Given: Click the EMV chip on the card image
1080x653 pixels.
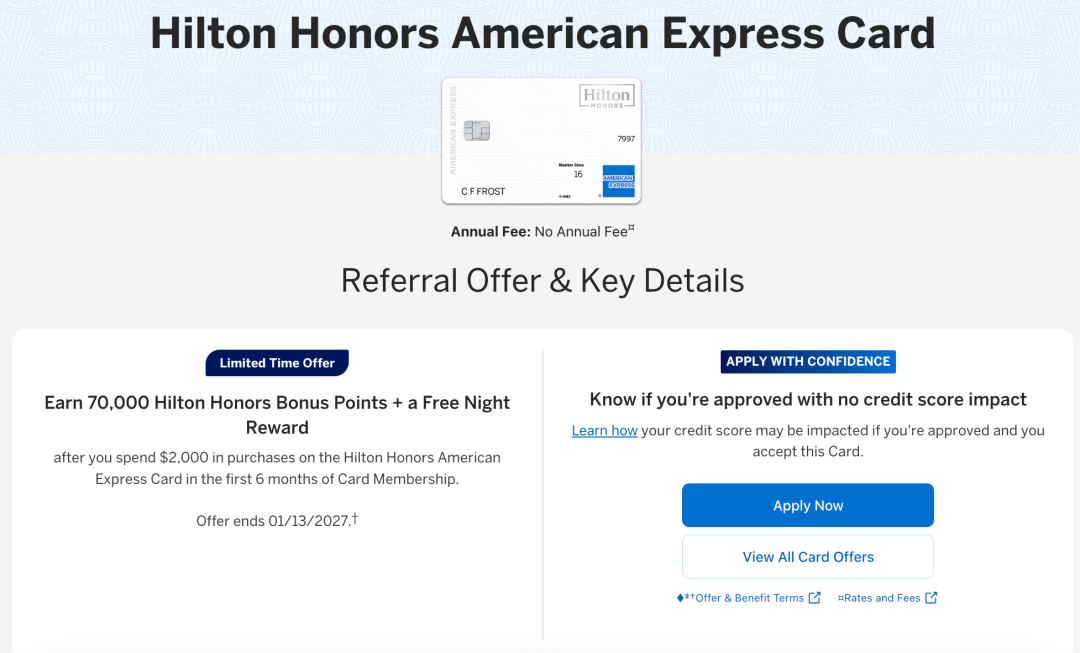Looking at the screenshot, I should click(477, 130).
